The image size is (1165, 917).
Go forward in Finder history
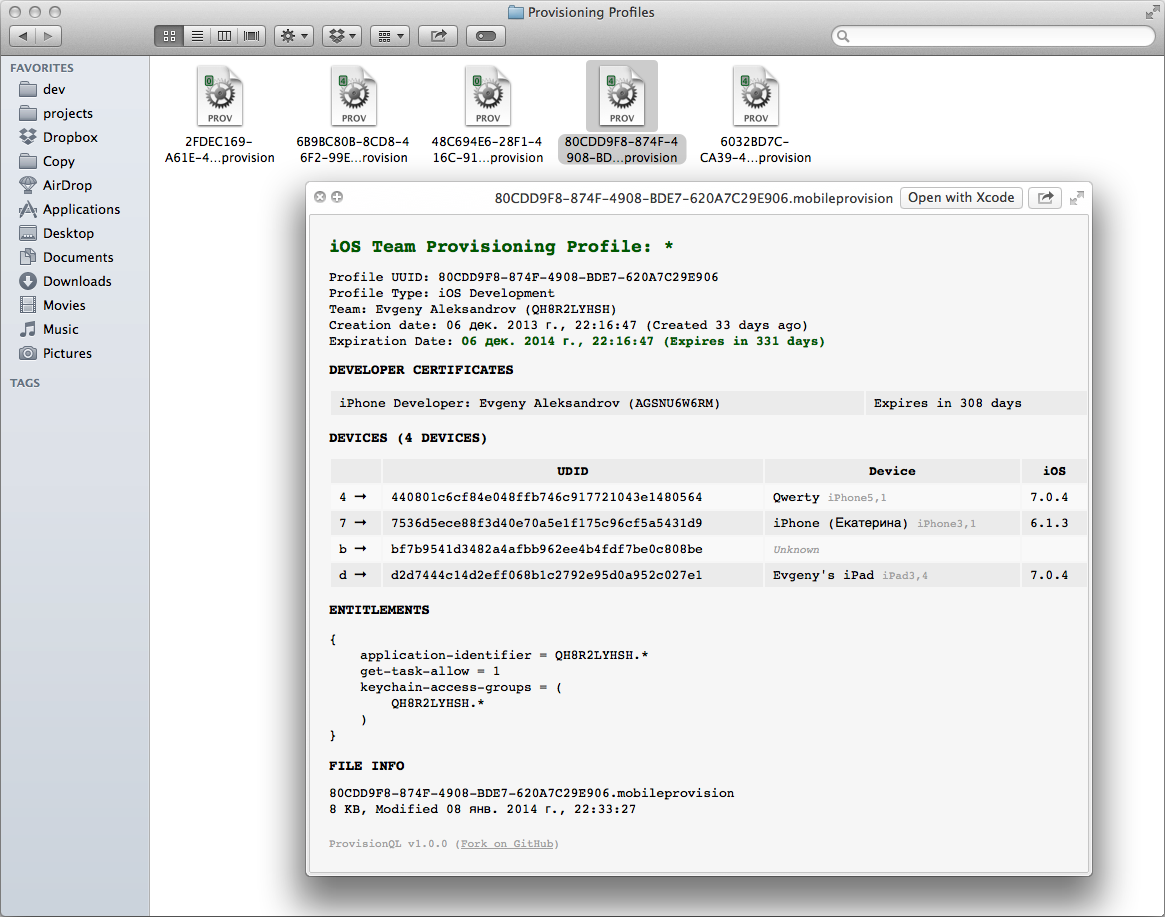[48, 36]
